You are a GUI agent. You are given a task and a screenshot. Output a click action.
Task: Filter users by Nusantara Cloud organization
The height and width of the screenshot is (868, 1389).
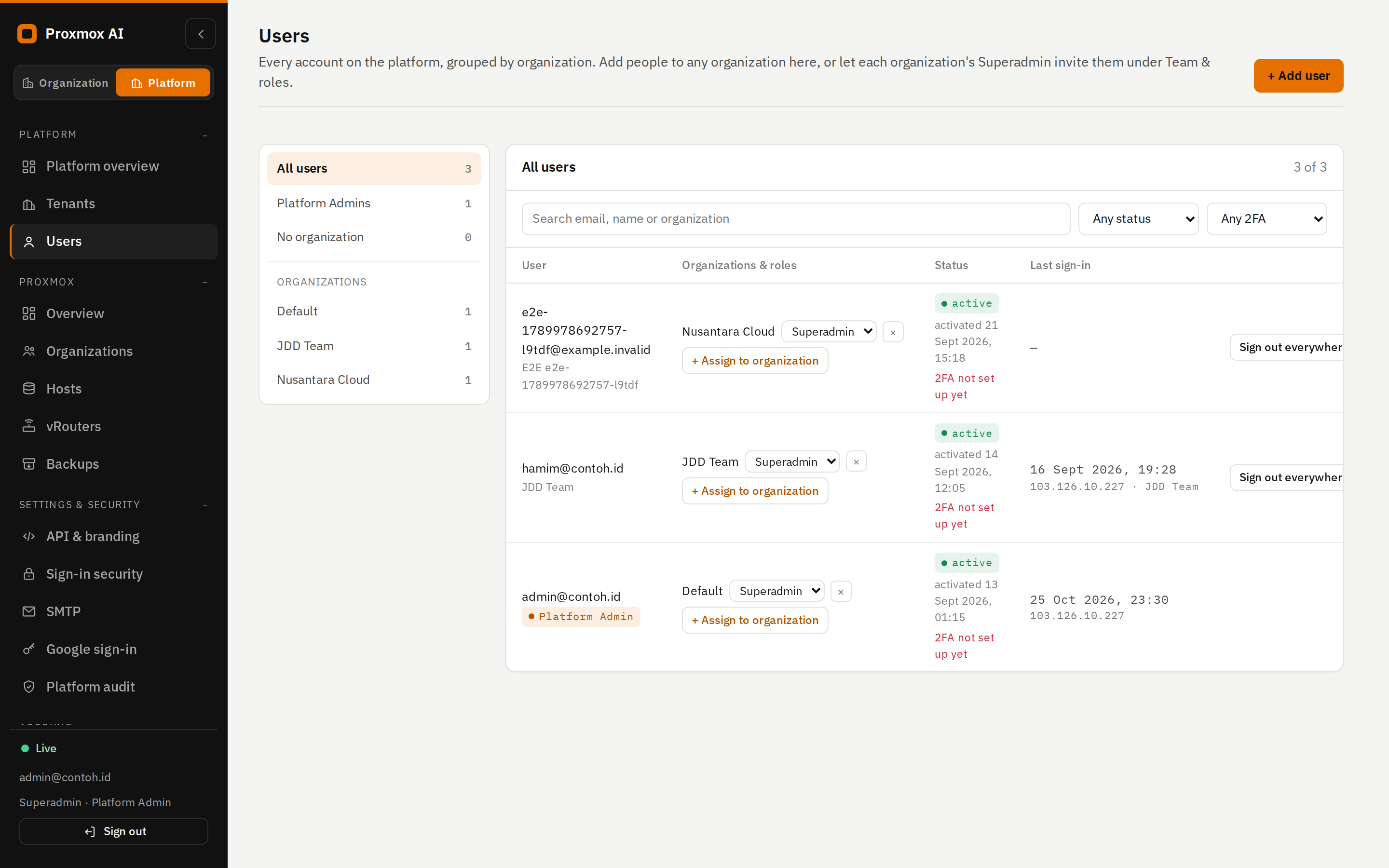pyautogui.click(x=374, y=380)
